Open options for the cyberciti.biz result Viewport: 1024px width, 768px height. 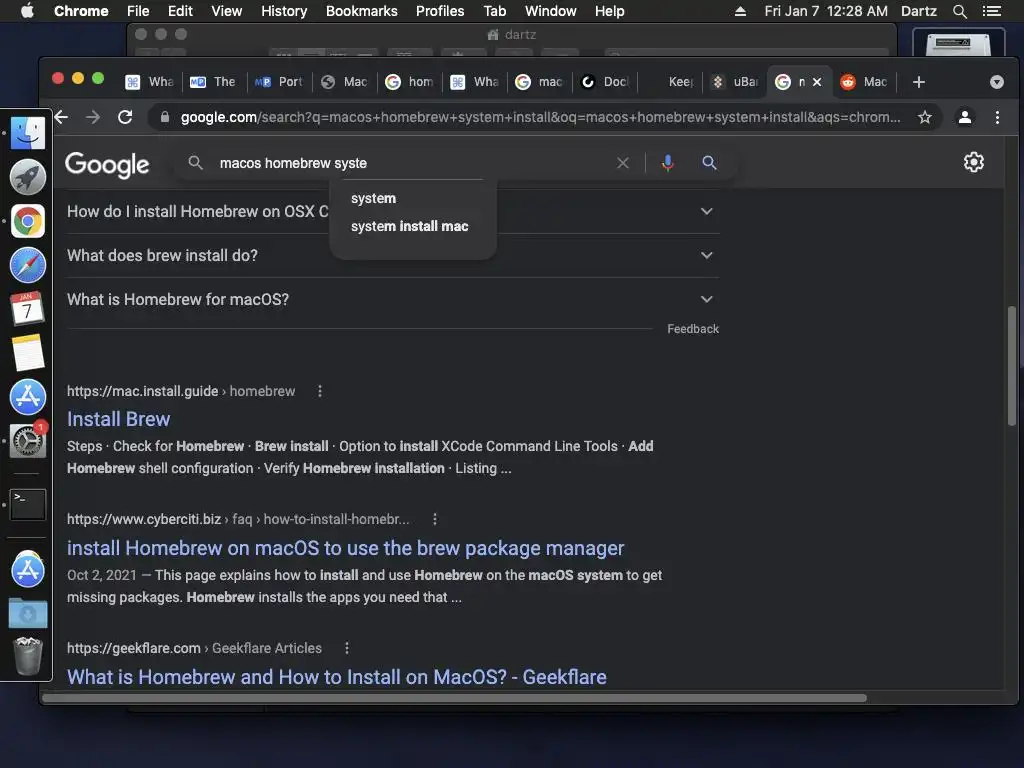(435, 519)
